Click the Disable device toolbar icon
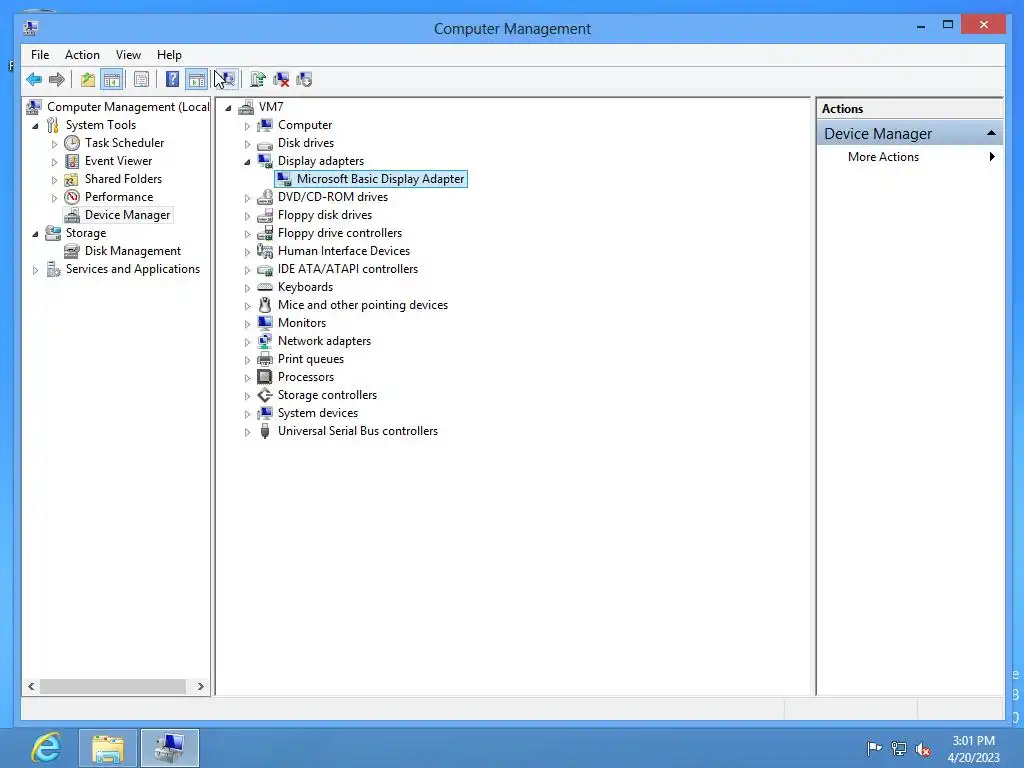 coord(304,80)
